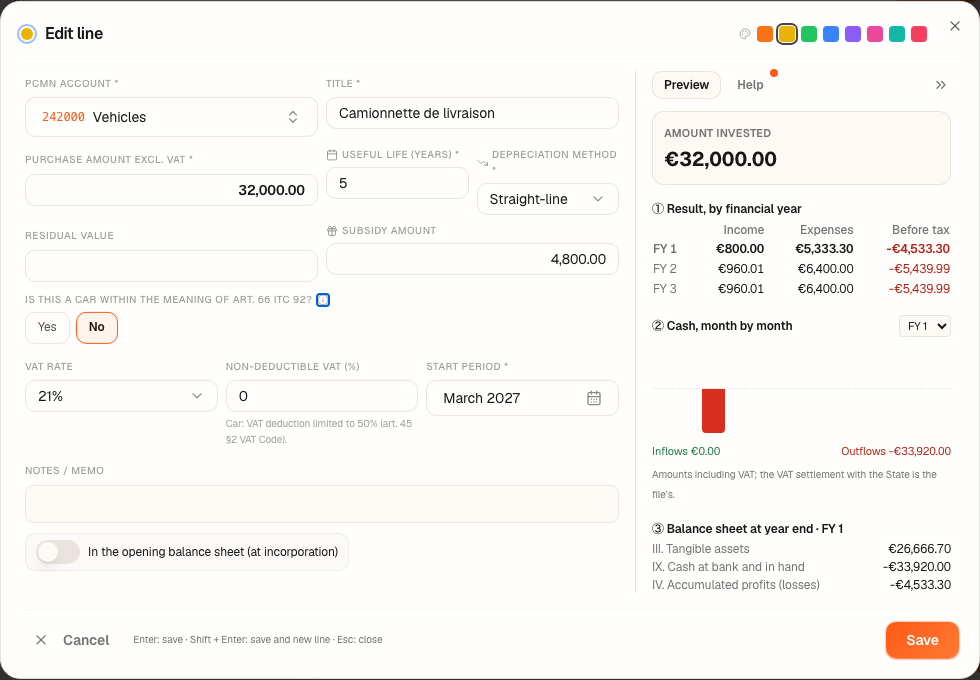Open the calendar icon in Start period field
This screenshot has width=980, height=680.
point(594,398)
